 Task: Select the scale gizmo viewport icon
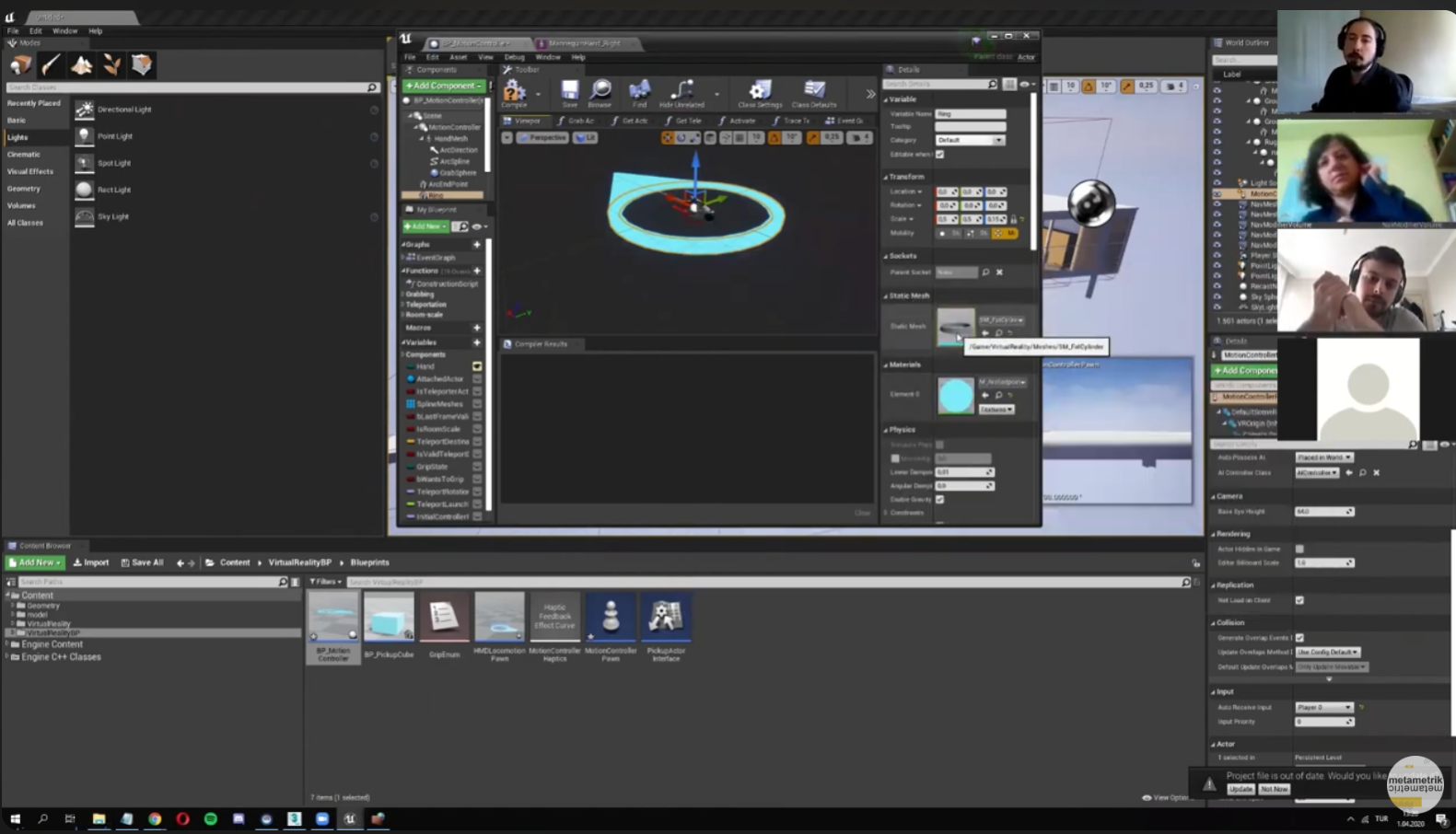click(694, 137)
